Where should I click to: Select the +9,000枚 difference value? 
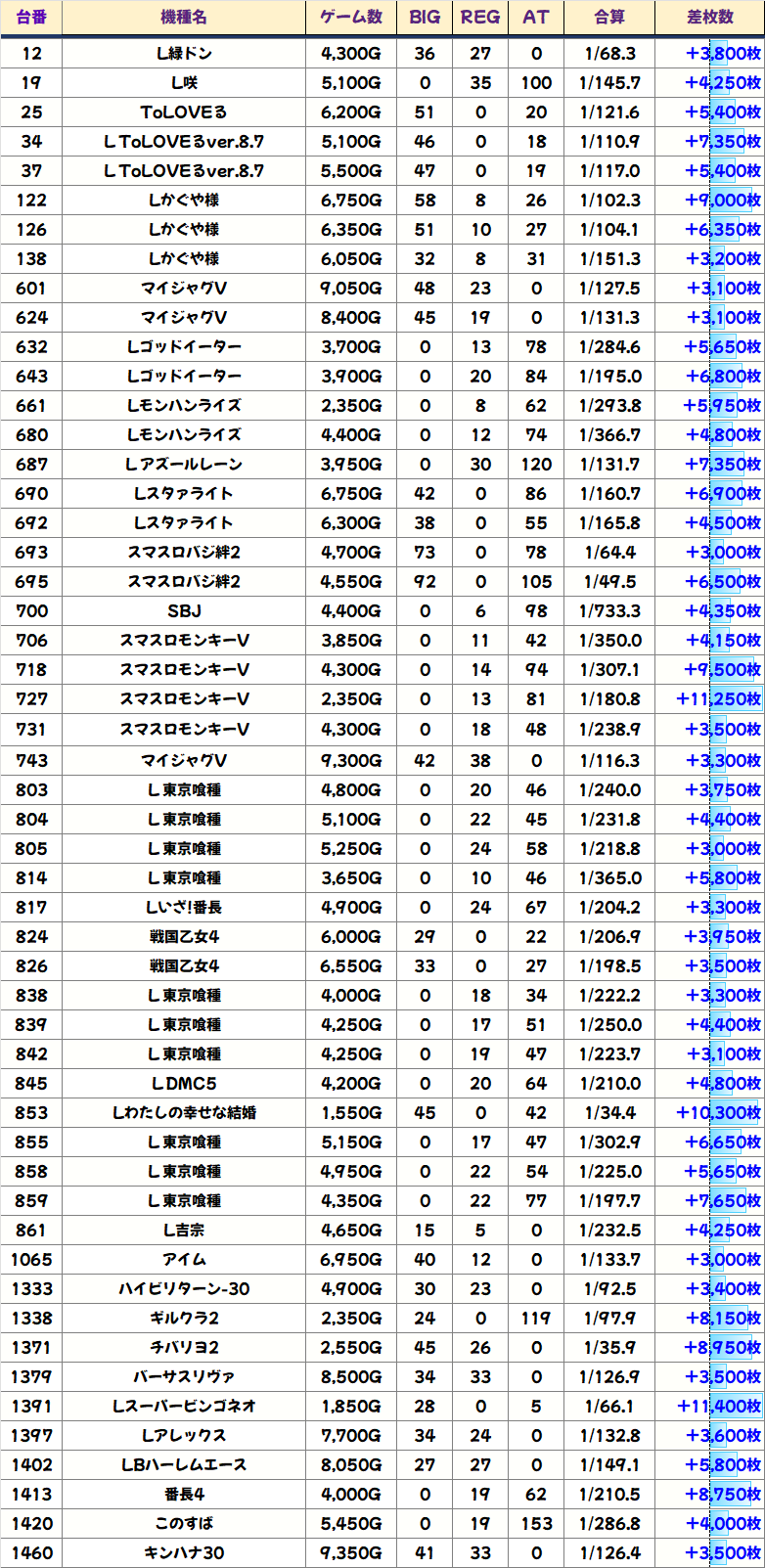[723, 201]
